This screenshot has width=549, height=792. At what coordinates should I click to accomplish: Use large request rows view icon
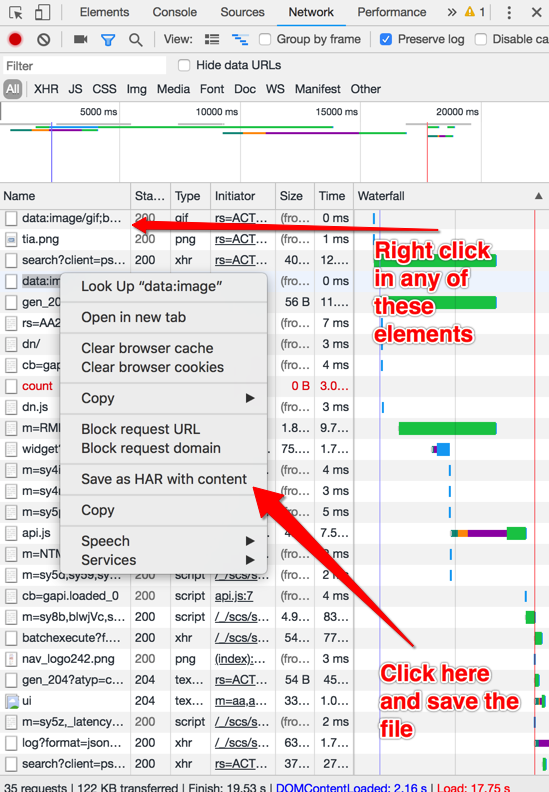point(212,39)
